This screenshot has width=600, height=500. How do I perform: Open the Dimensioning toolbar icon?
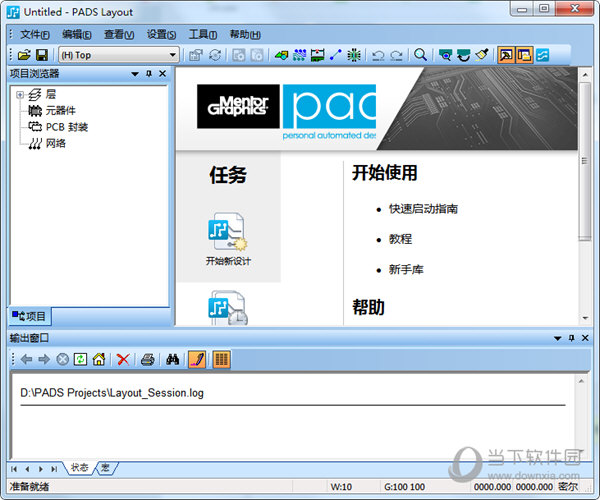pos(318,55)
